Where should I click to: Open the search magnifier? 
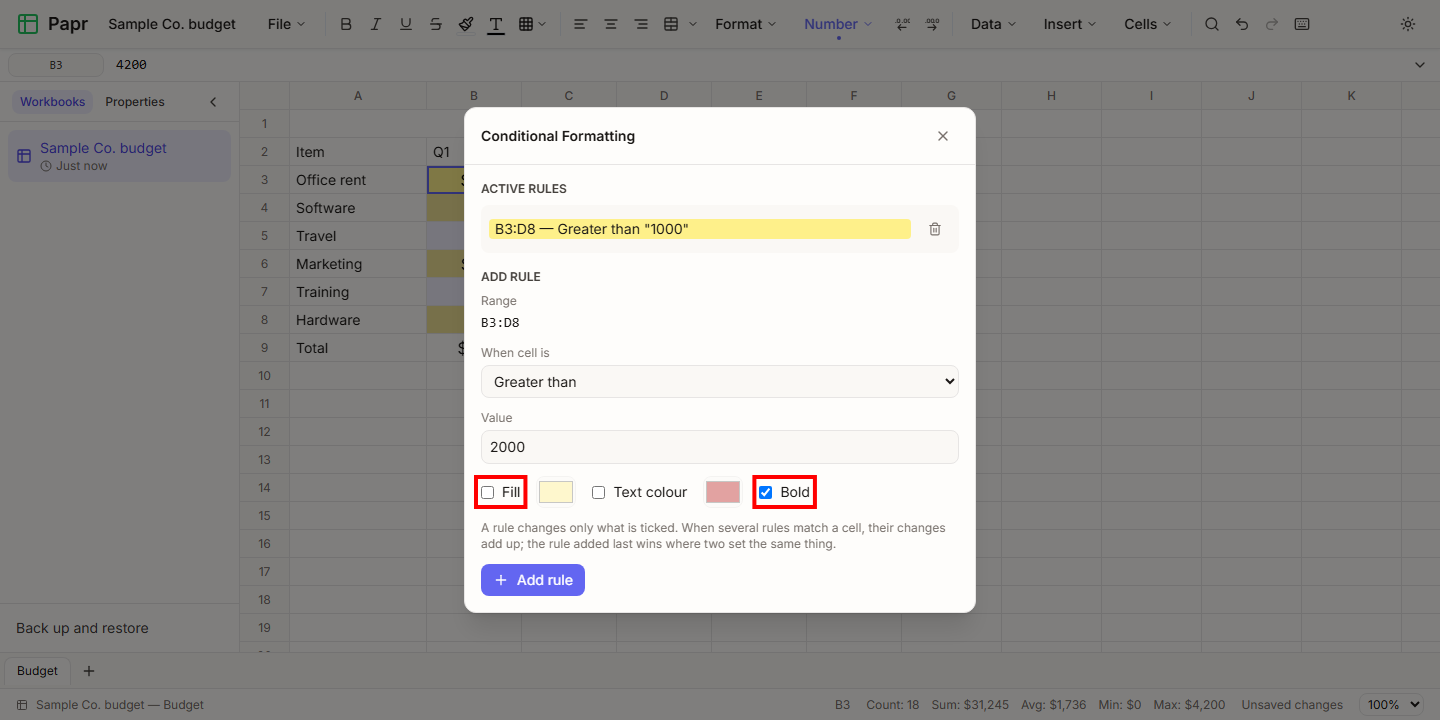pyautogui.click(x=1212, y=24)
